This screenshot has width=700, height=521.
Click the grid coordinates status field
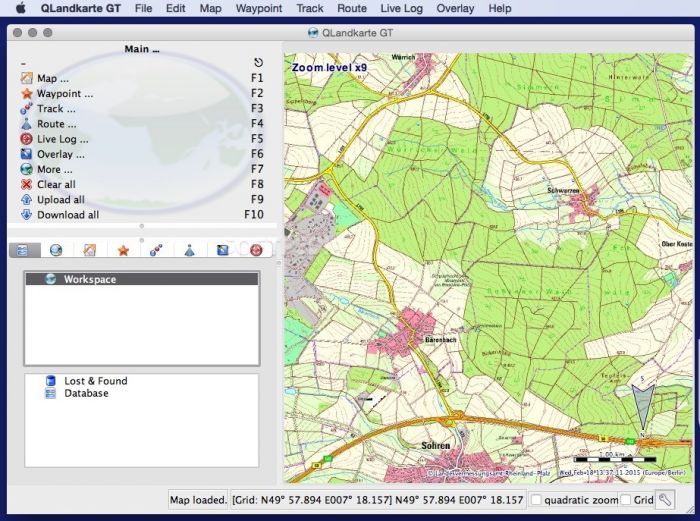click(x=377, y=500)
